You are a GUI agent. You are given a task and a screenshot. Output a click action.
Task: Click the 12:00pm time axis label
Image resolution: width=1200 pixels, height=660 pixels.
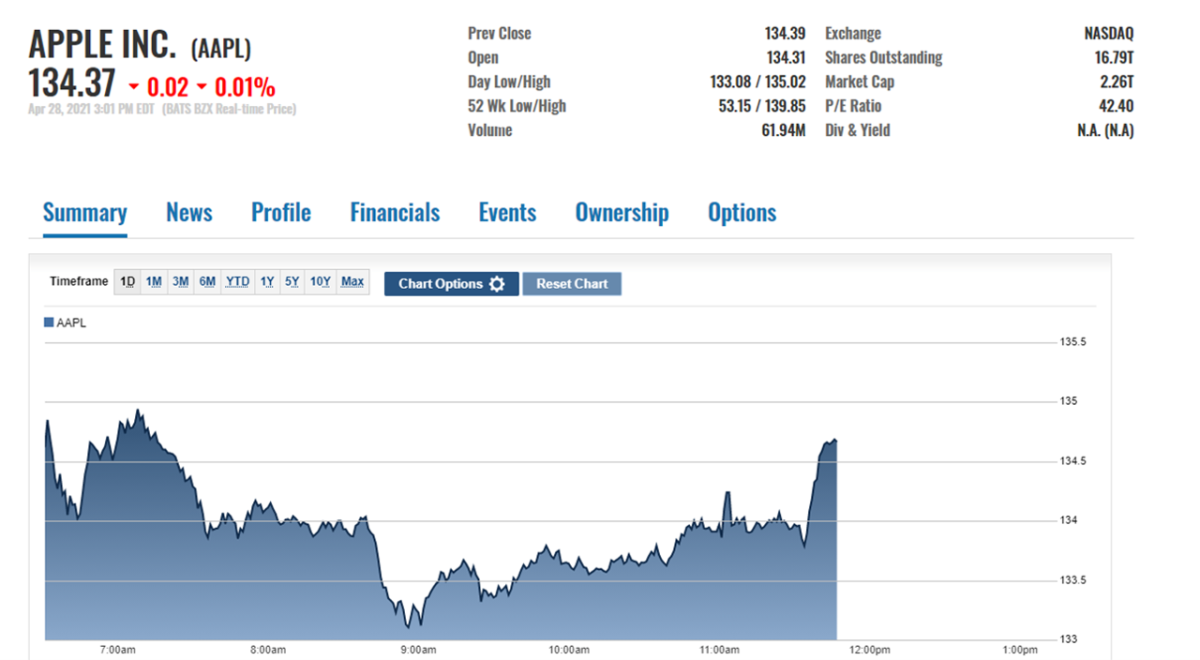pos(869,650)
